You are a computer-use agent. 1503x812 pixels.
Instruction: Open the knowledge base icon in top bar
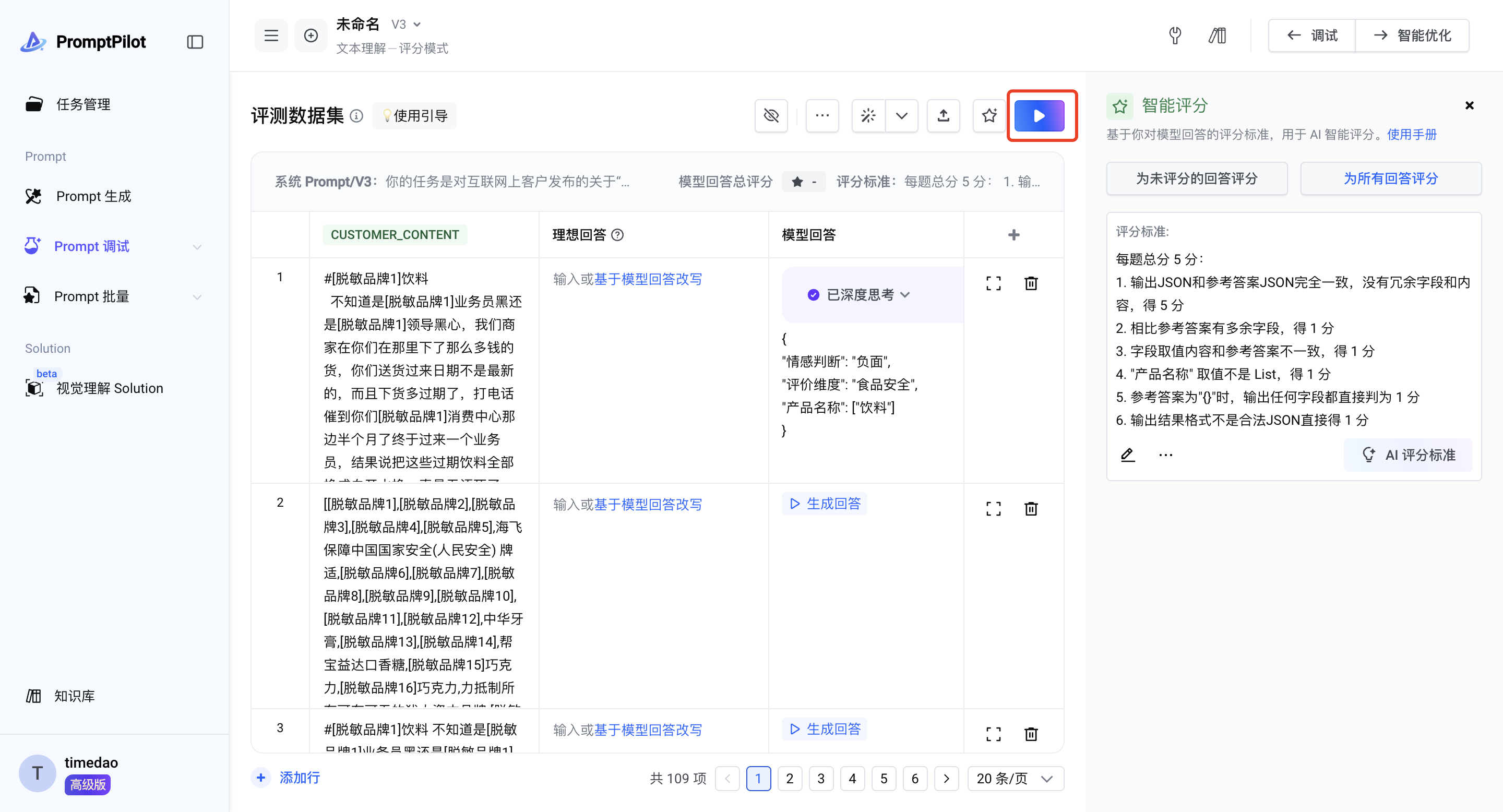point(1217,35)
